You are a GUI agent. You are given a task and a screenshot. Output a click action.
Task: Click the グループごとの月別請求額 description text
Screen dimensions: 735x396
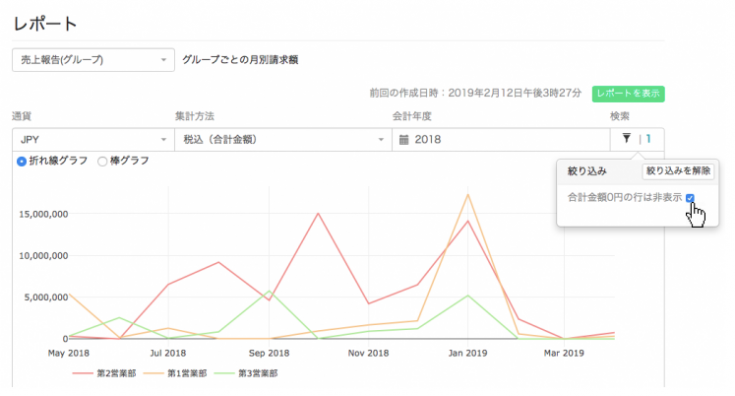pos(240,60)
